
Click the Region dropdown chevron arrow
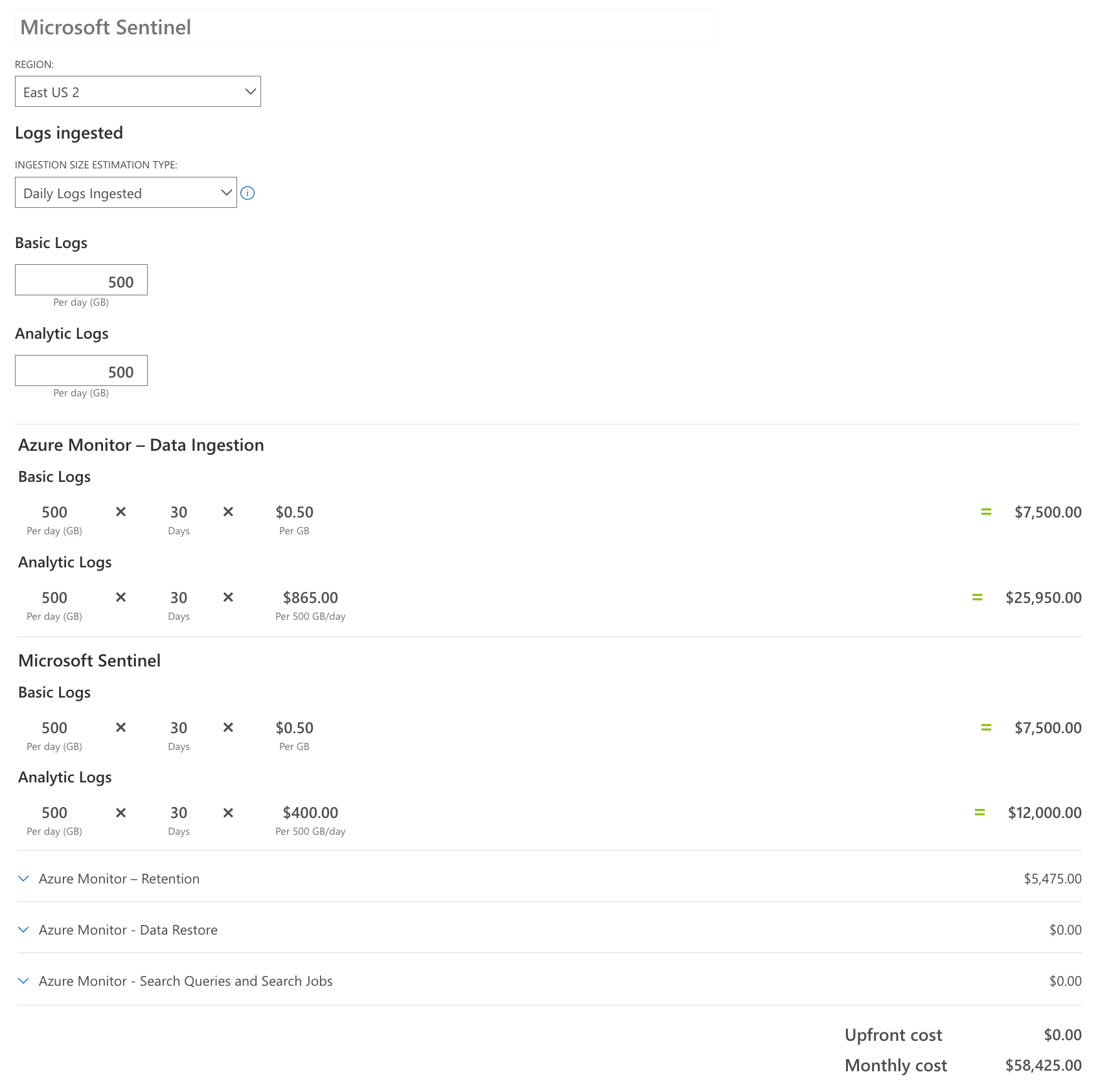click(x=250, y=91)
